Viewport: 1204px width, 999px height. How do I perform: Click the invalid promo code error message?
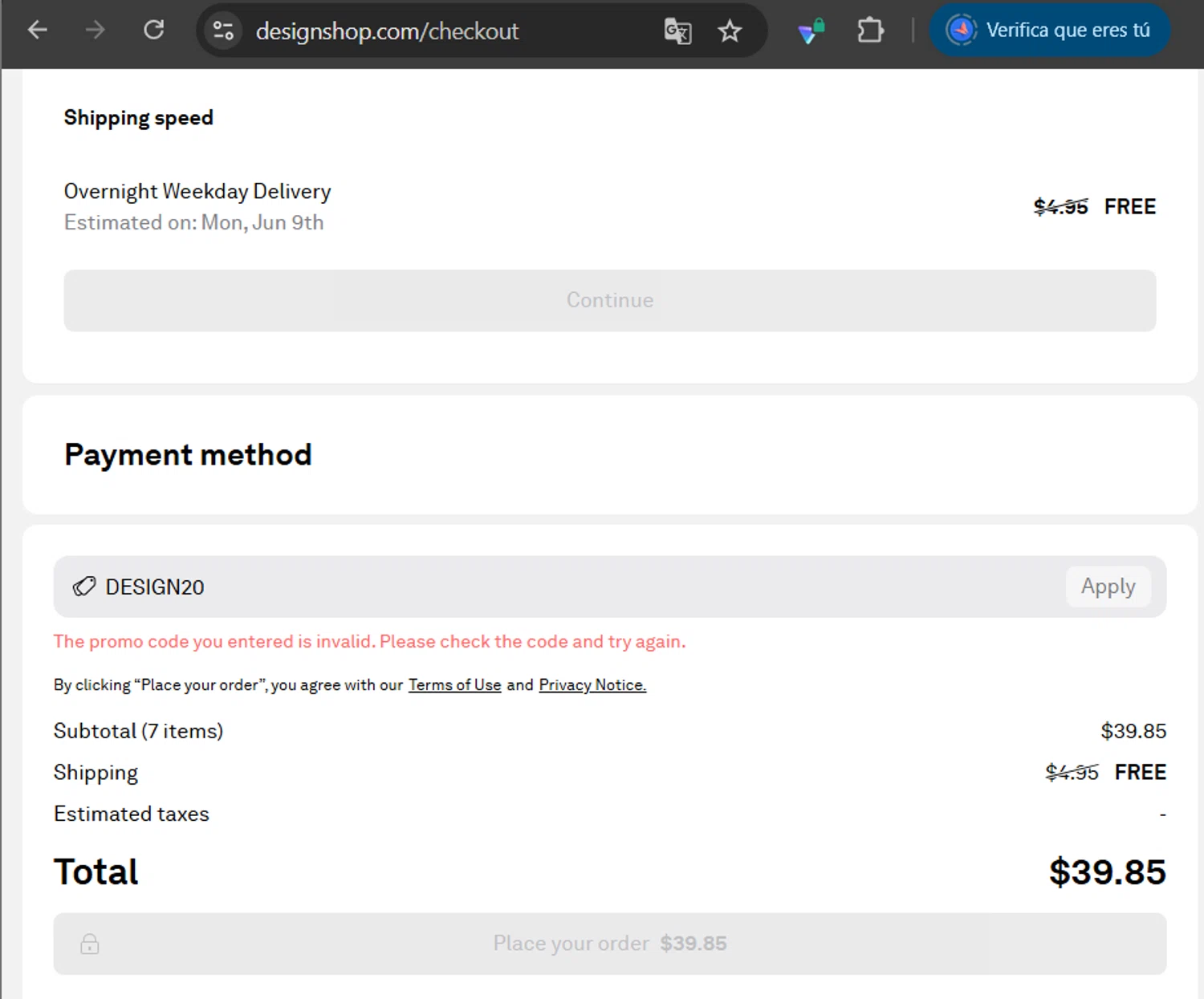pos(369,641)
